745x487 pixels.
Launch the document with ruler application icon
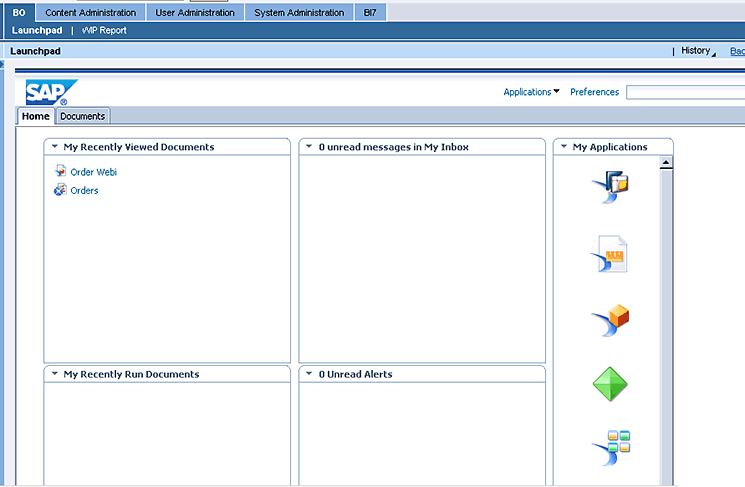[x=611, y=255]
